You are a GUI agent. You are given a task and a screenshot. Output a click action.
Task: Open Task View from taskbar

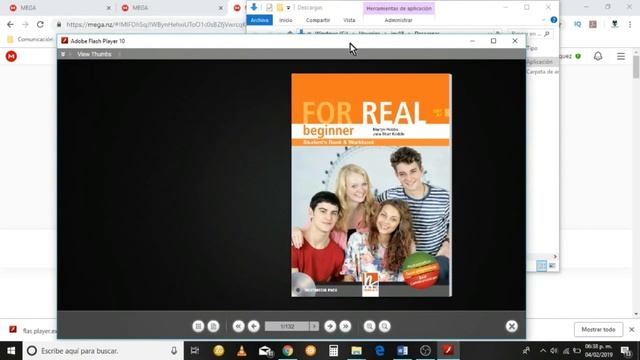(195, 351)
